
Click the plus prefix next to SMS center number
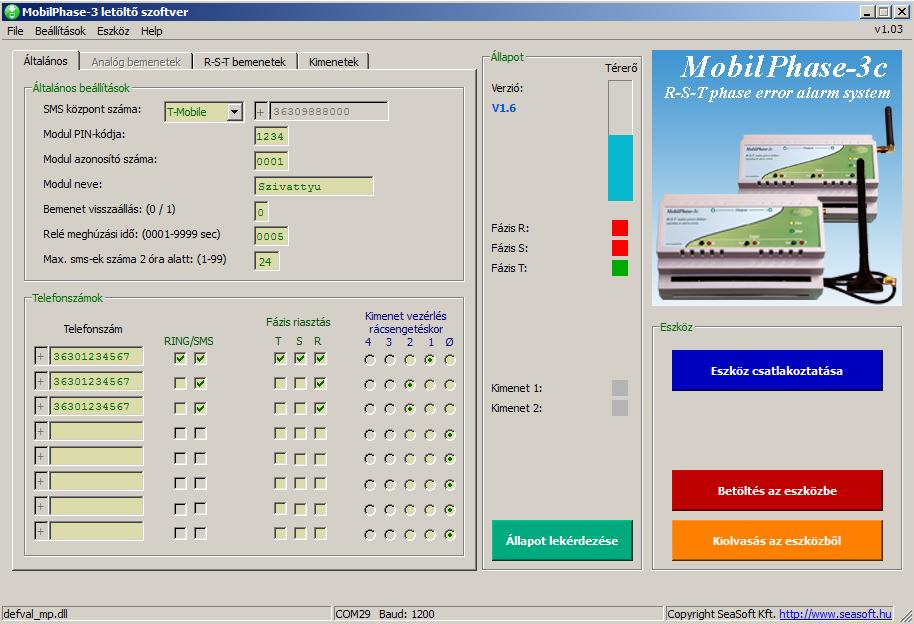[261, 112]
